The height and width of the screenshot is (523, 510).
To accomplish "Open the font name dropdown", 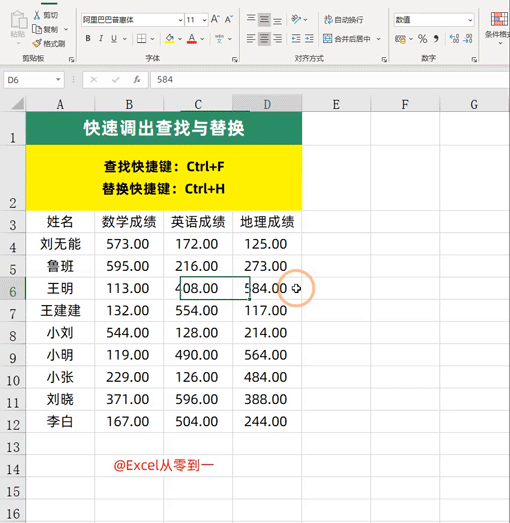I will tap(180, 20).
